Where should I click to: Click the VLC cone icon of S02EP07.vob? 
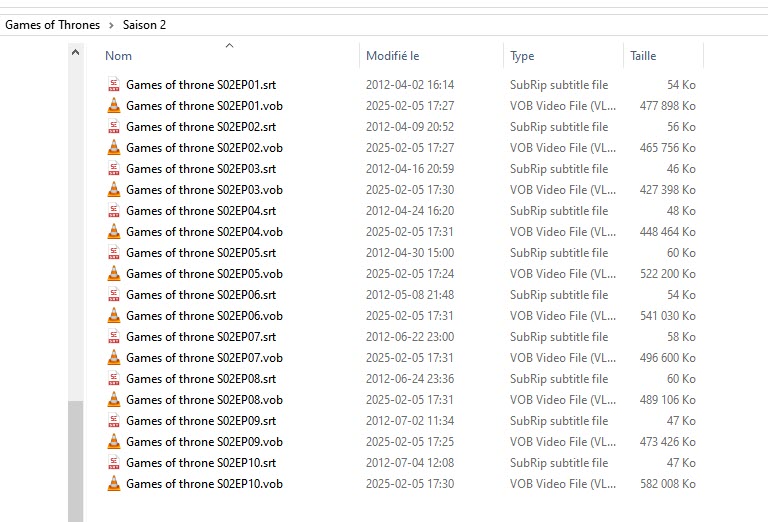point(114,358)
